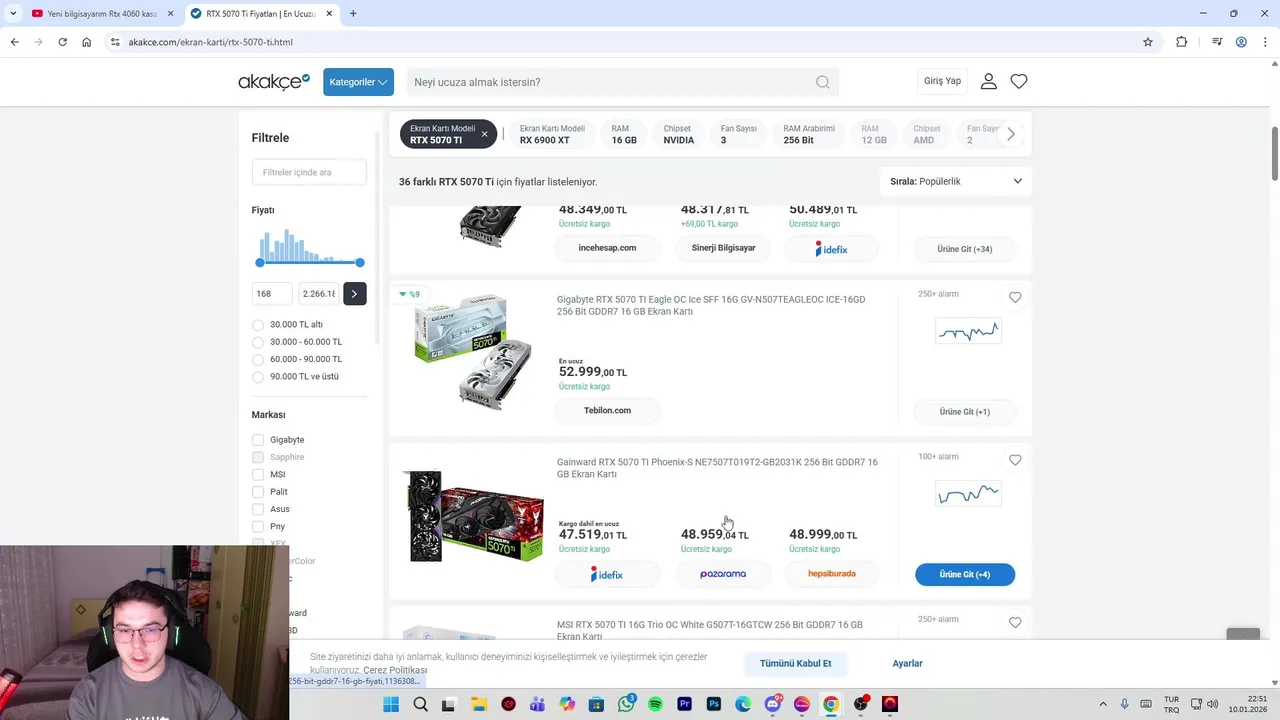1280x720 pixels.
Task: Select the '30.000 - 60.000 TL' radio
Action: pos(258,342)
